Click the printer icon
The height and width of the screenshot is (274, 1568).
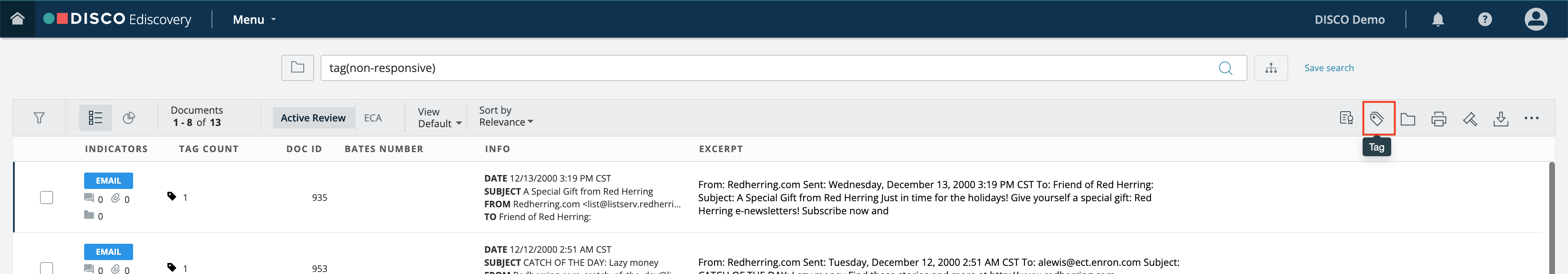pyautogui.click(x=1439, y=119)
